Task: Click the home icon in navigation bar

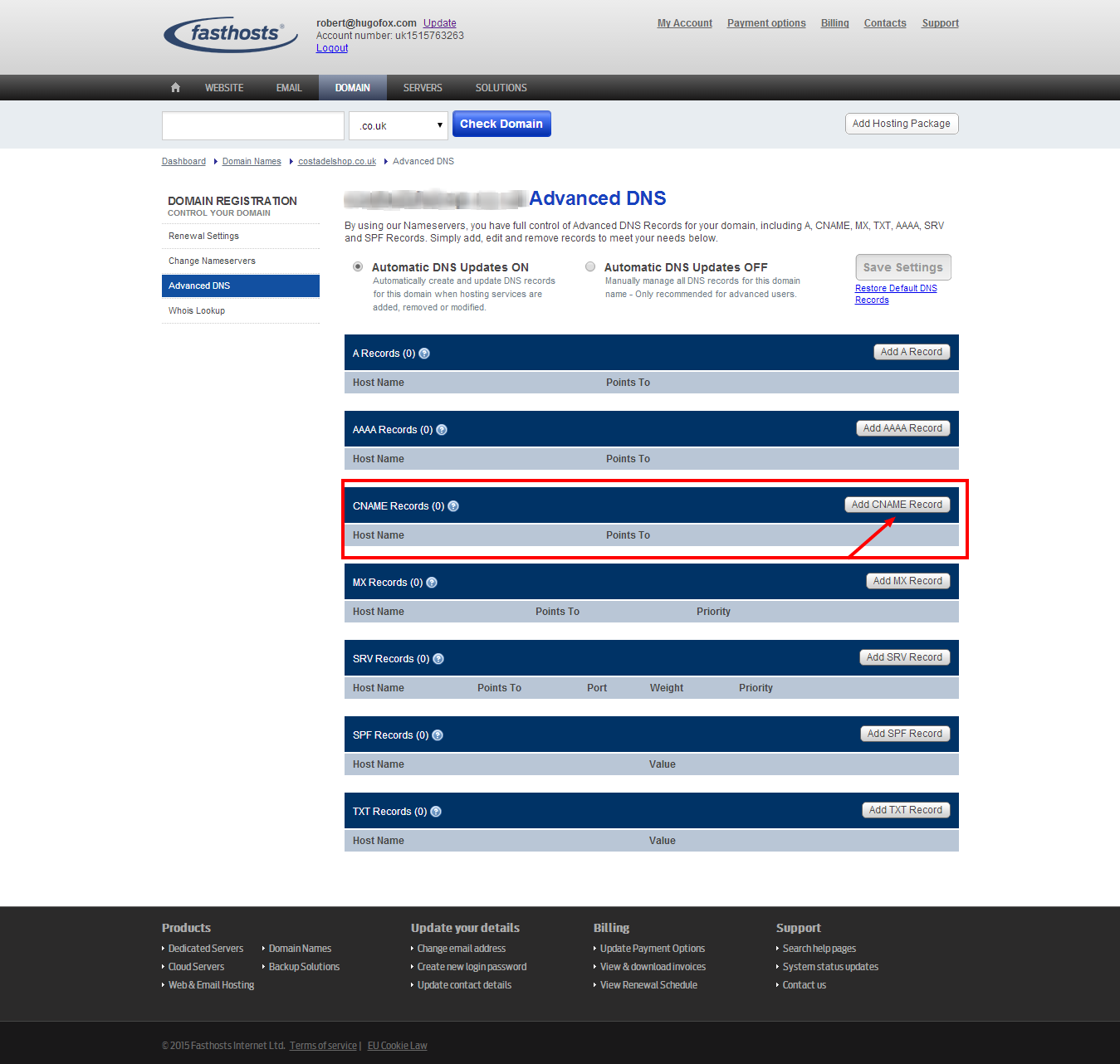Action: click(x=175, y=87)
